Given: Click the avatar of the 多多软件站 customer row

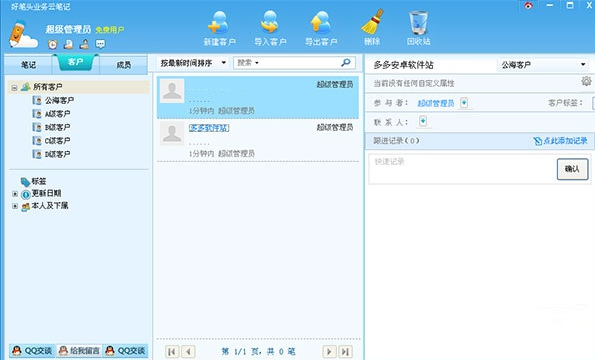Looking at the screenshot, I should pyautogui.click(x=172, y=134).
